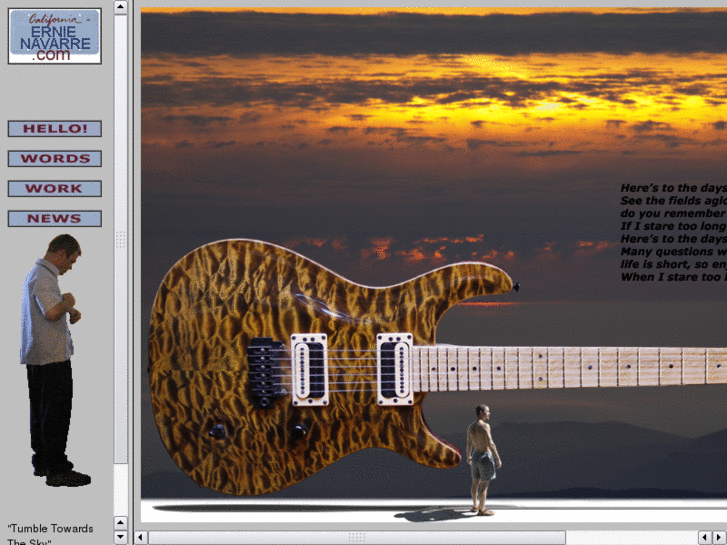Click the standing man photo in sidebar
Screen dimensions: 727x545
[x=55, y=360]
